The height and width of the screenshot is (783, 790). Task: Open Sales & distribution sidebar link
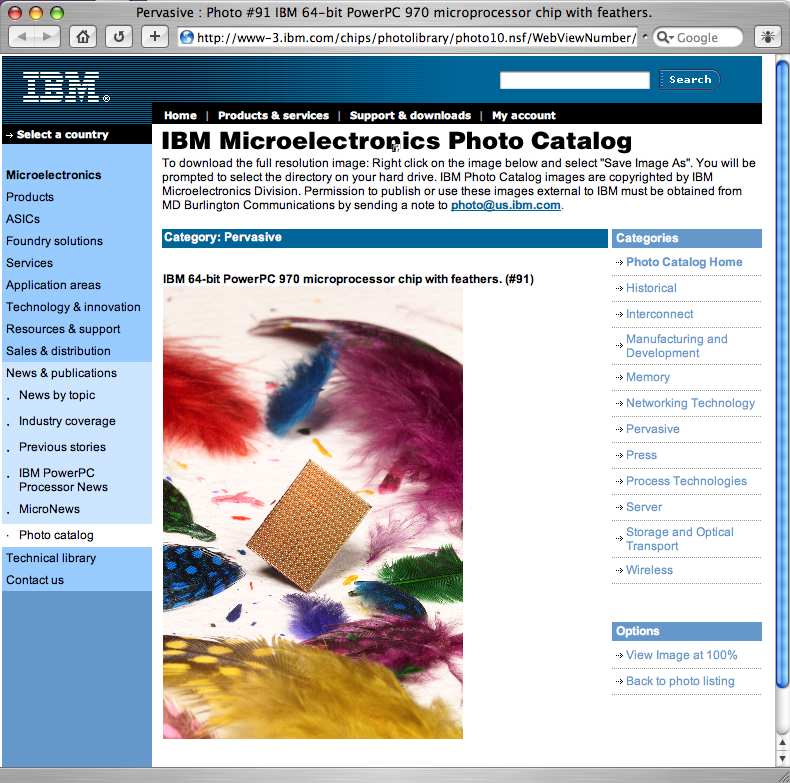pyautogui.click(x=58, y=351)
